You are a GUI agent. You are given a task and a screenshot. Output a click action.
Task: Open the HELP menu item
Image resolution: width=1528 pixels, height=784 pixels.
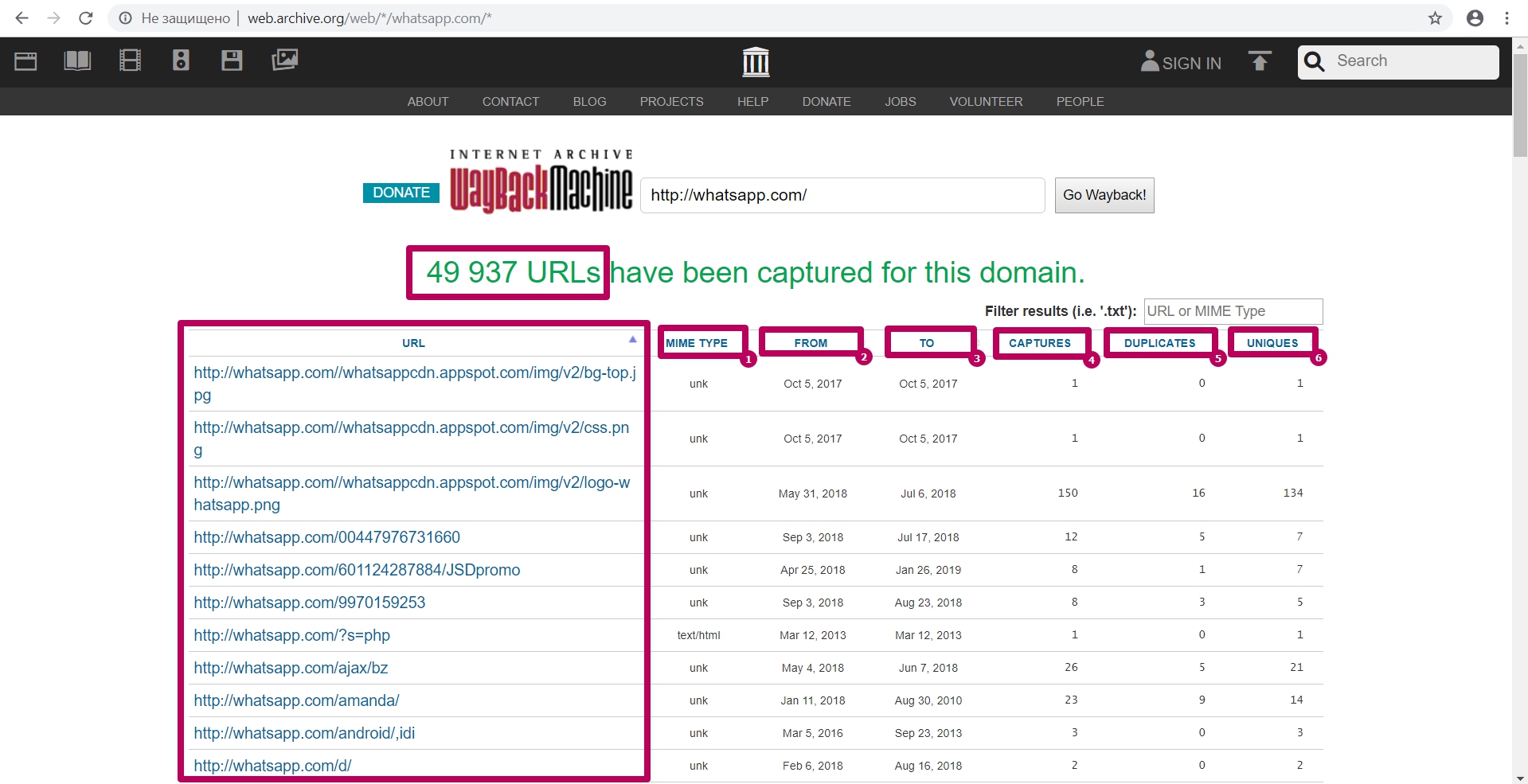coord(752,102)
